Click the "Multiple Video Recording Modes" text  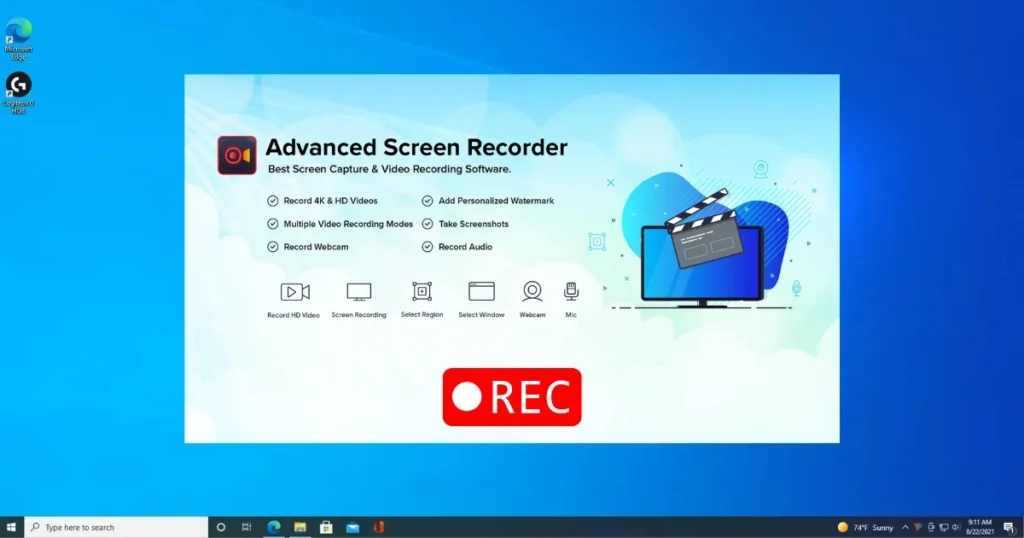pyautogui.click(x=348, y=224)
